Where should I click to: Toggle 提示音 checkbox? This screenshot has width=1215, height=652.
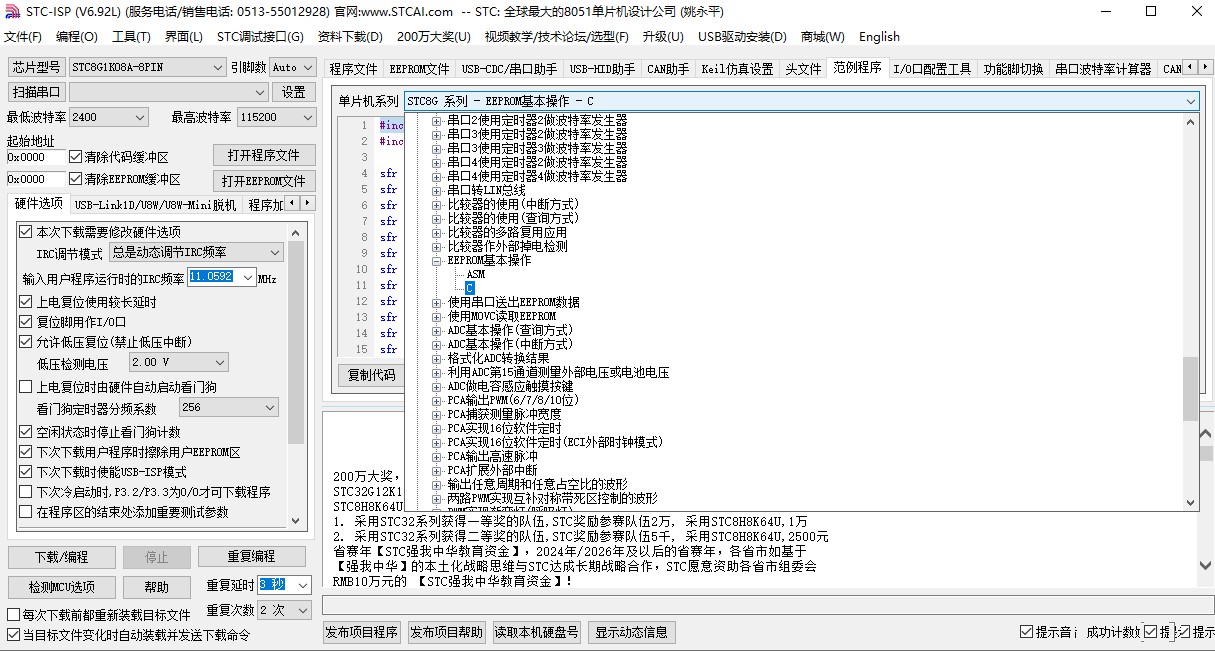click(x=1027, y=632)
